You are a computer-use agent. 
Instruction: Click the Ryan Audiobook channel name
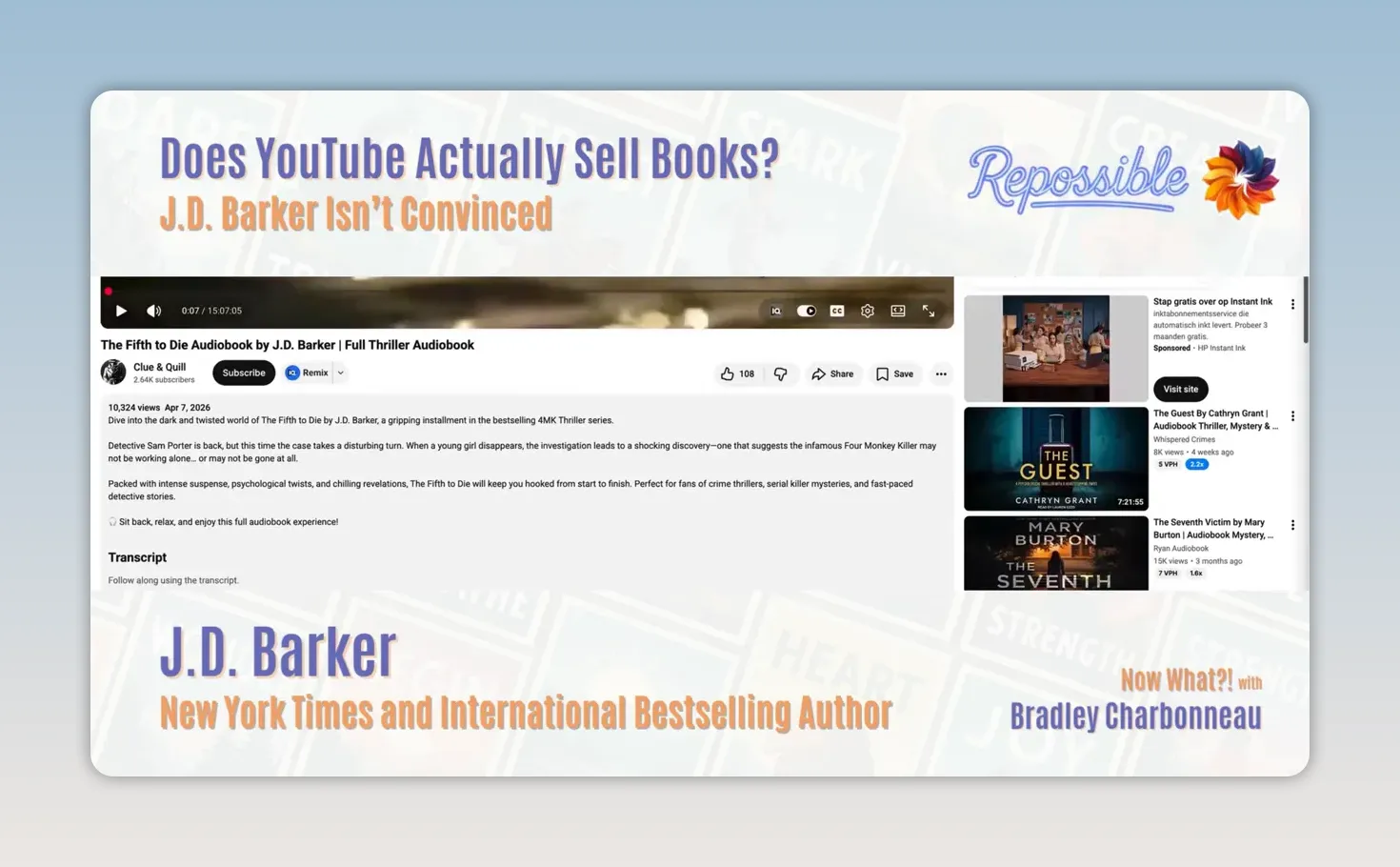1181,548
